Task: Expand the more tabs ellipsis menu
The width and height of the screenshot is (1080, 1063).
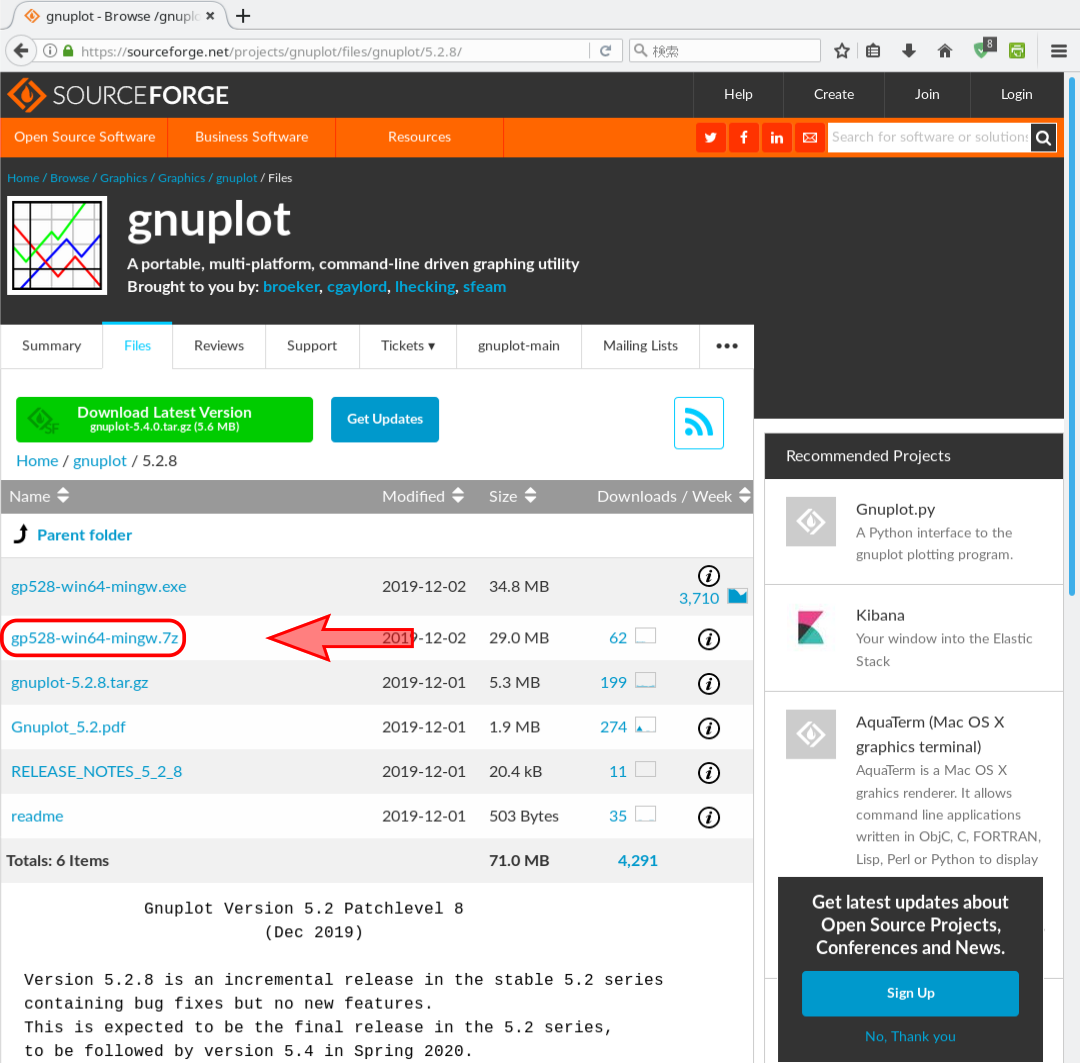Action: coord(727,346)
